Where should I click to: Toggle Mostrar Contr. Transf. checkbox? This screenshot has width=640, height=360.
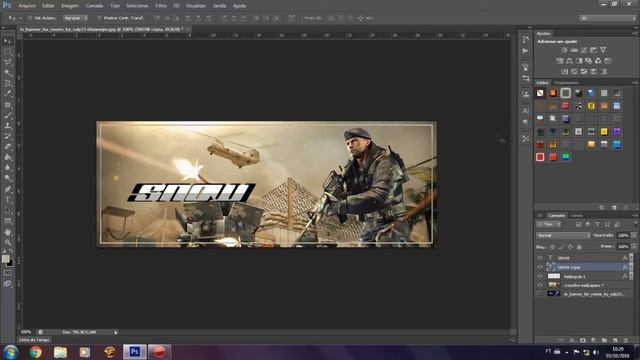[99, 18]
